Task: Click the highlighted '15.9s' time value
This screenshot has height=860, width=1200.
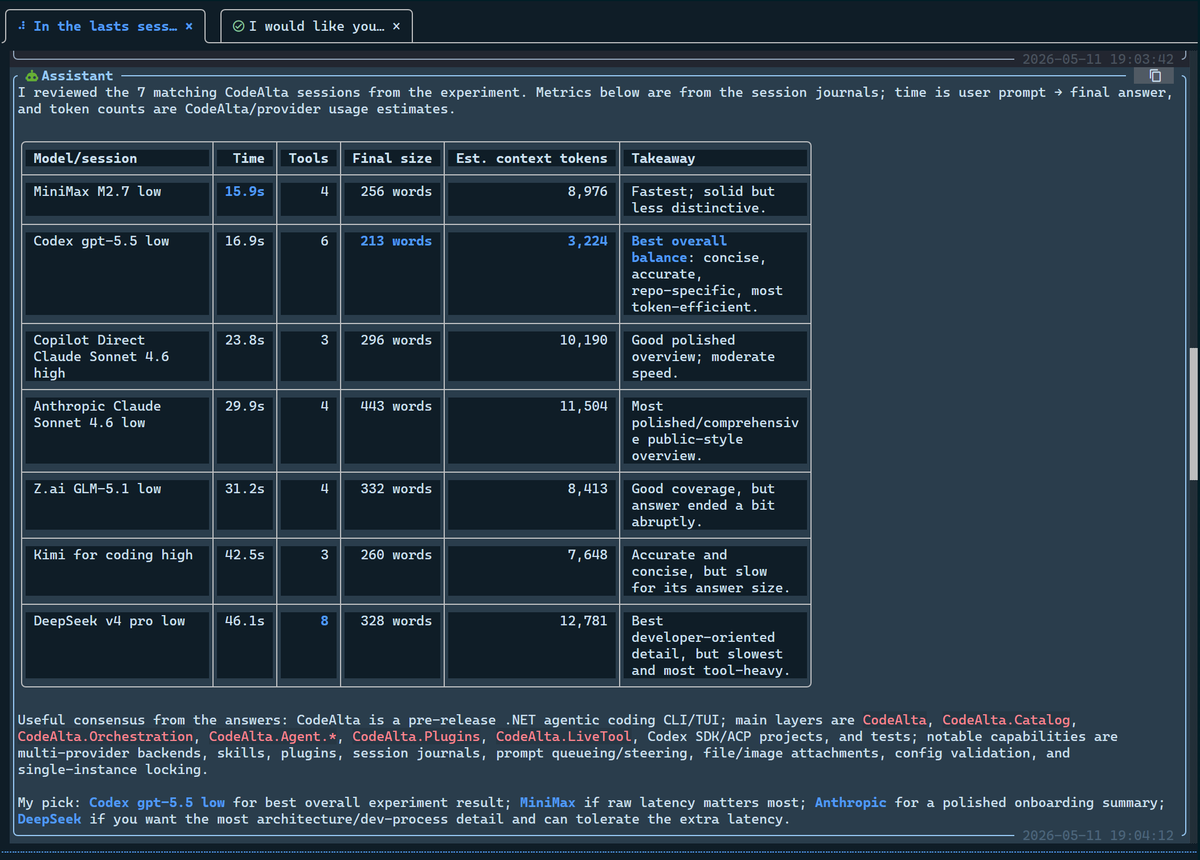Action: 245,191
